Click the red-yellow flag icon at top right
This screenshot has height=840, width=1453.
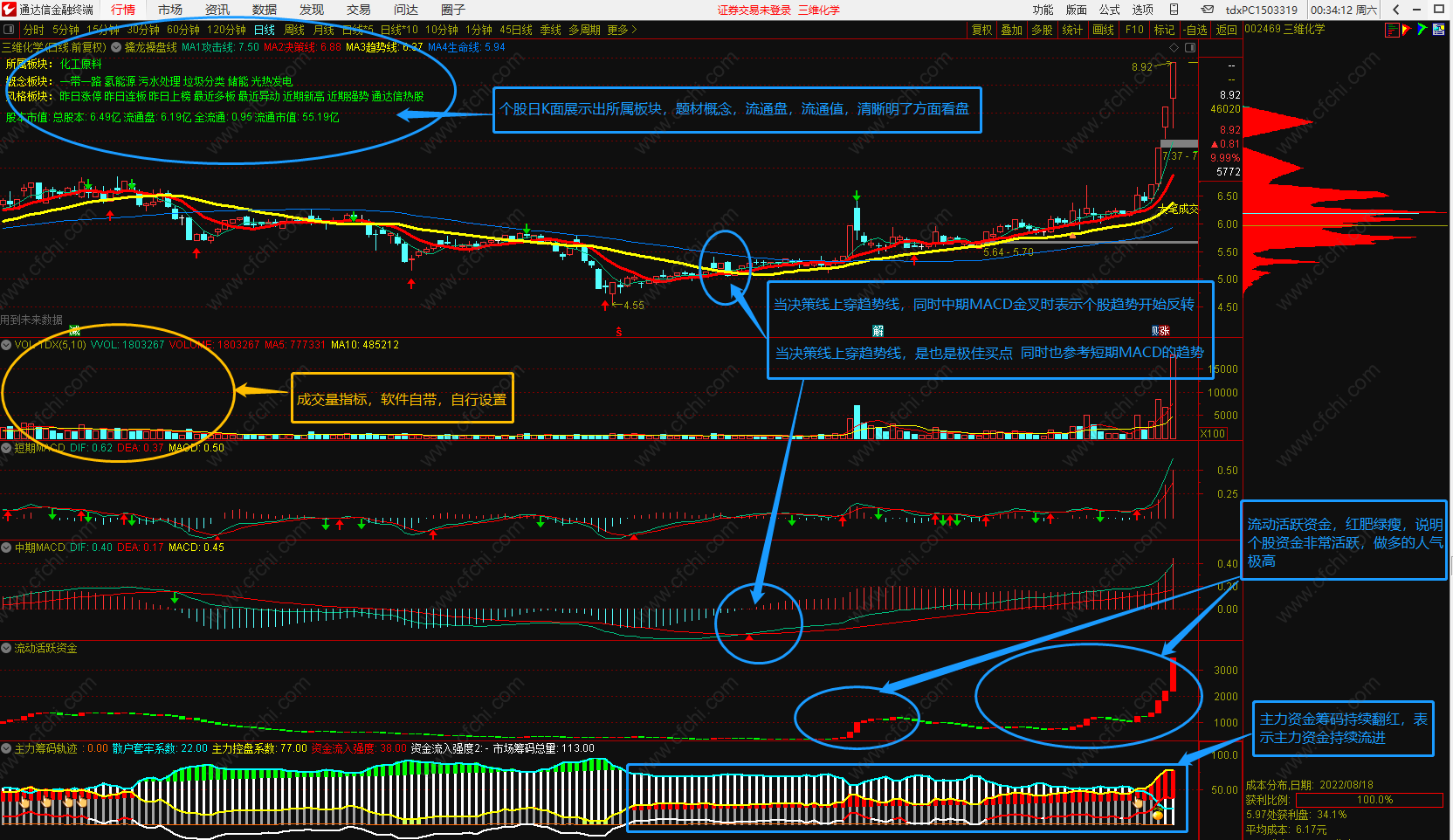(1407, 30)
